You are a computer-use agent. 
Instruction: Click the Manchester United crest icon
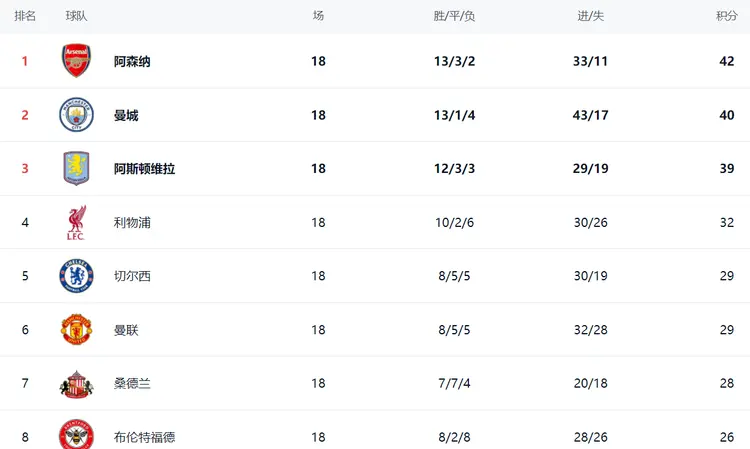76,329
